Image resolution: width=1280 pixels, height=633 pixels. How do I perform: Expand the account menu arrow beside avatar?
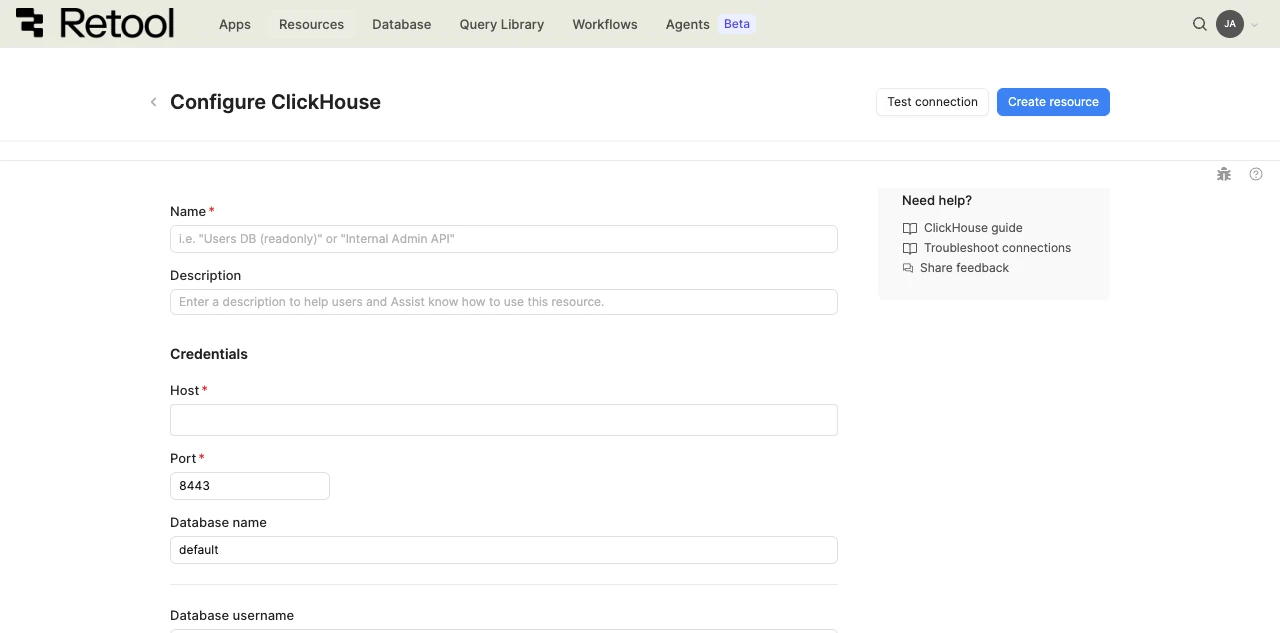1255,25
